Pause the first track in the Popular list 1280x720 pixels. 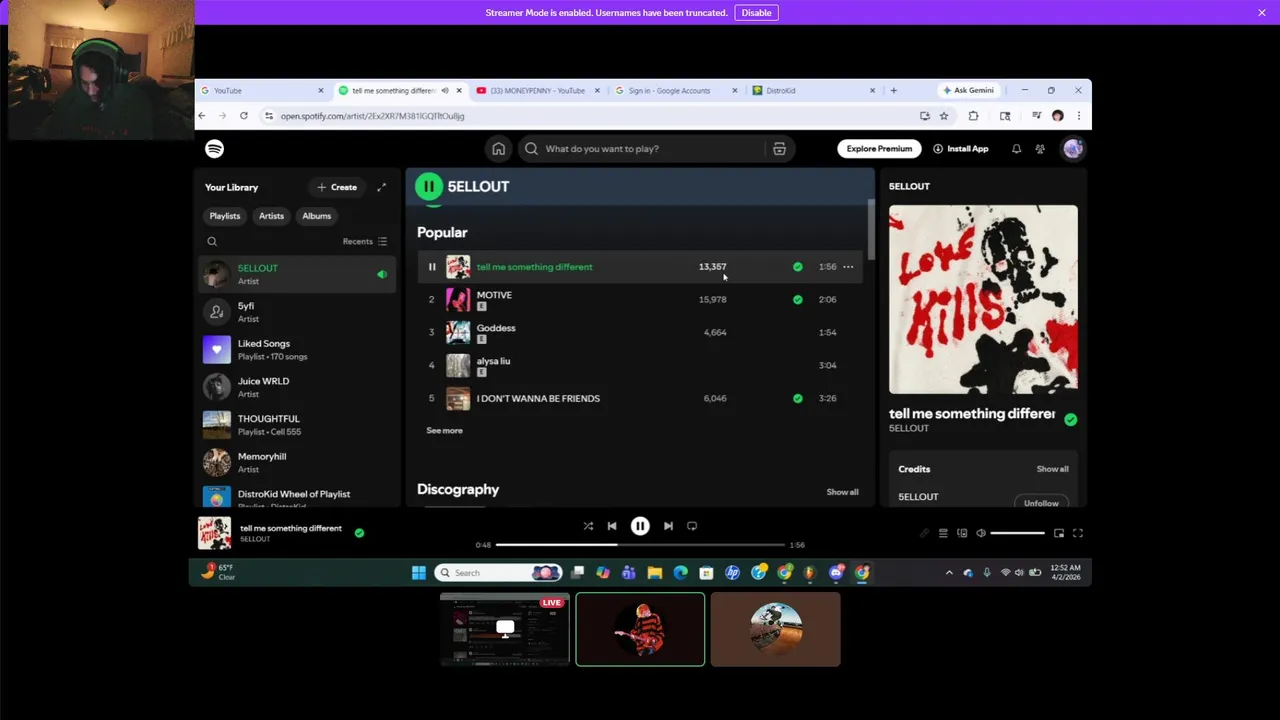coord(432,267)
